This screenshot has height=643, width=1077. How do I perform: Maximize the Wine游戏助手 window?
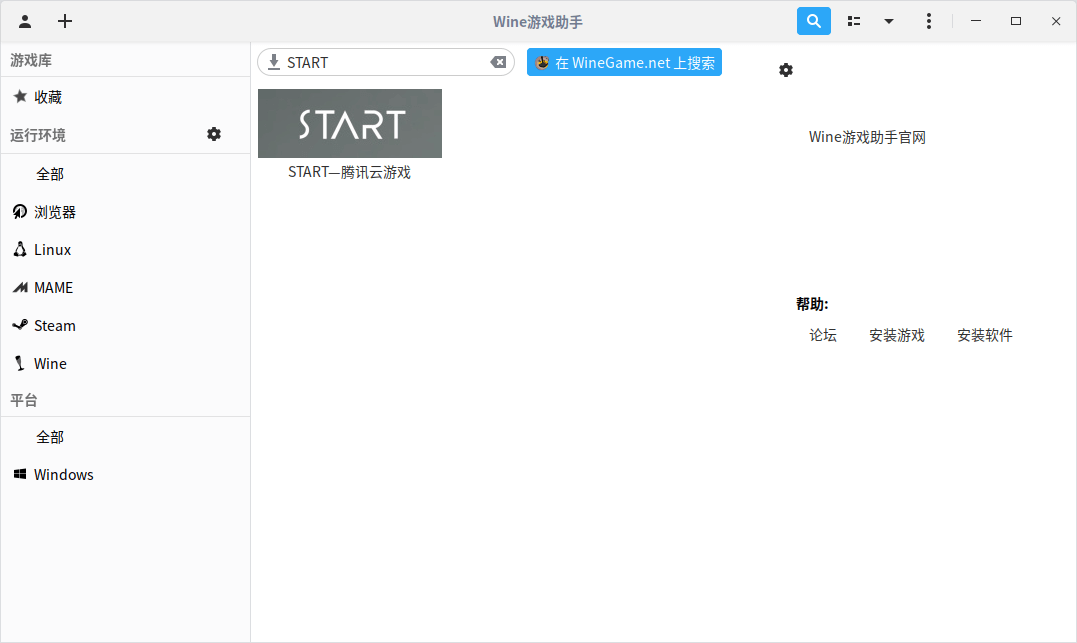tap(1016, 21)
